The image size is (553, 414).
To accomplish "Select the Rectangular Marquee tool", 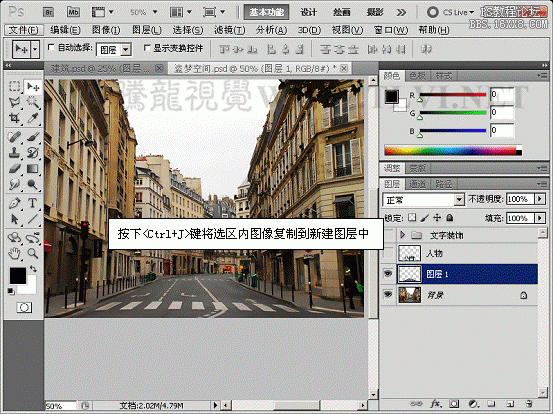I will point(14,86).
